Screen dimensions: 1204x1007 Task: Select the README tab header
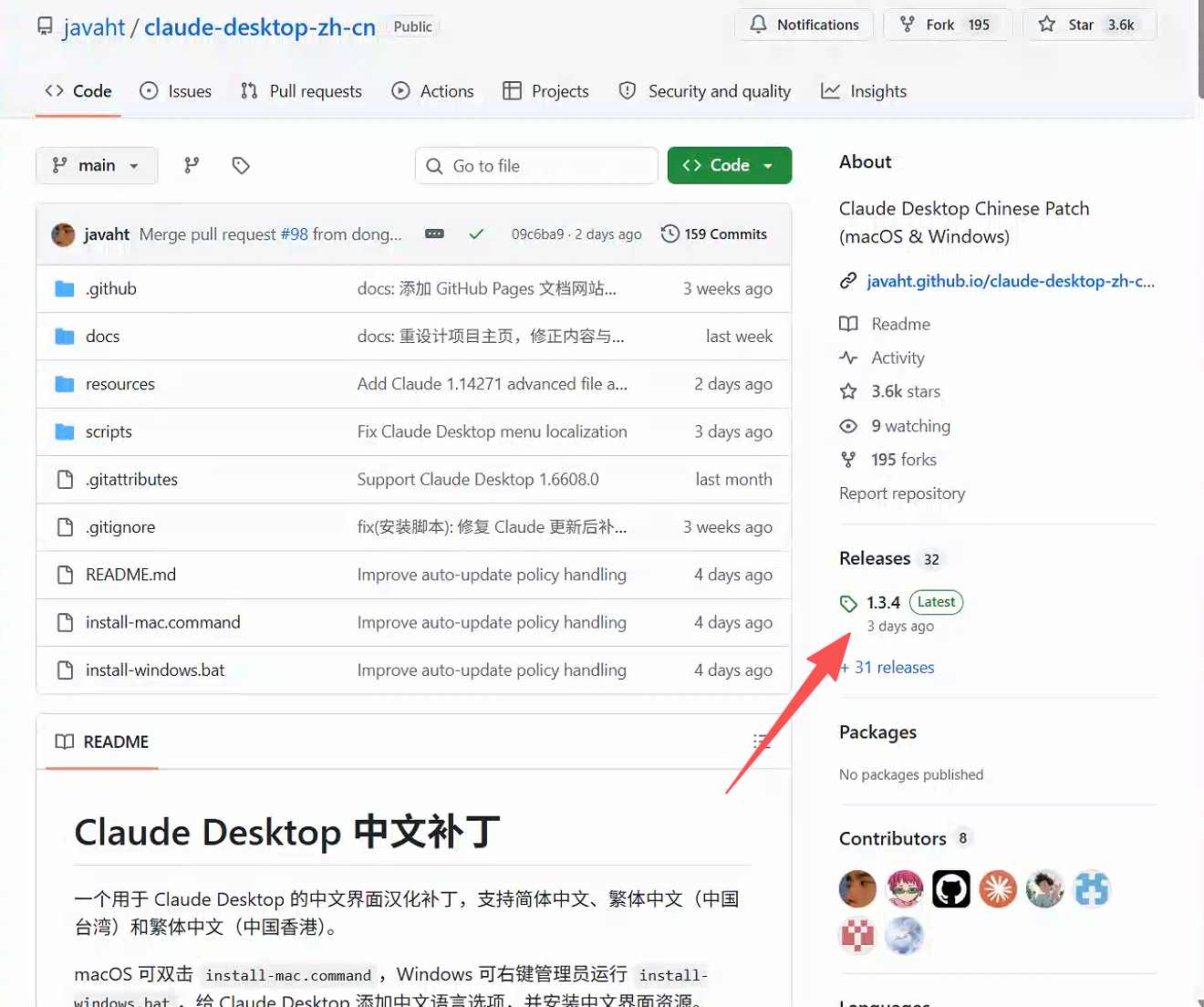point(102,742)
